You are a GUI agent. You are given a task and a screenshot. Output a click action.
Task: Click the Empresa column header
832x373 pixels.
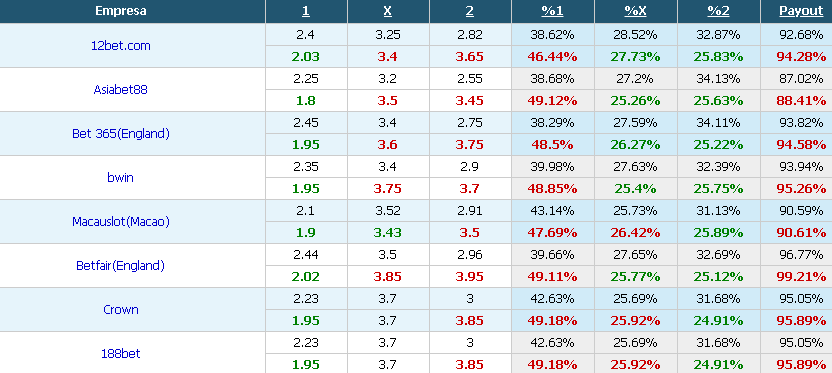[x=121, y=11]
